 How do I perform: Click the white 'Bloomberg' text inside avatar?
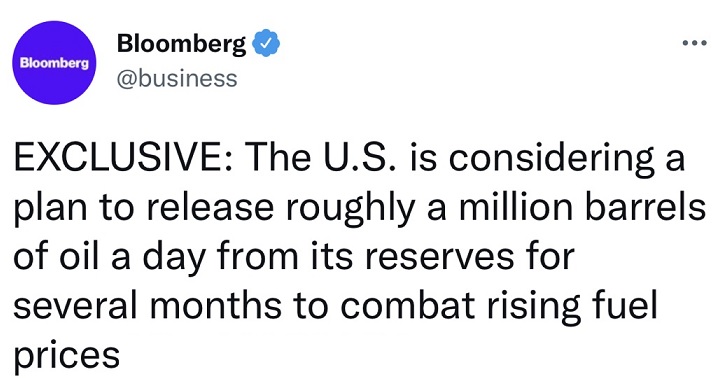(54, 63)
